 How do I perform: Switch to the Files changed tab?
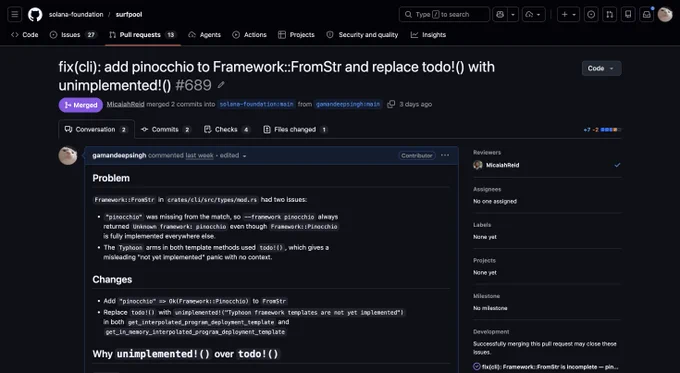tap(295, 129)
